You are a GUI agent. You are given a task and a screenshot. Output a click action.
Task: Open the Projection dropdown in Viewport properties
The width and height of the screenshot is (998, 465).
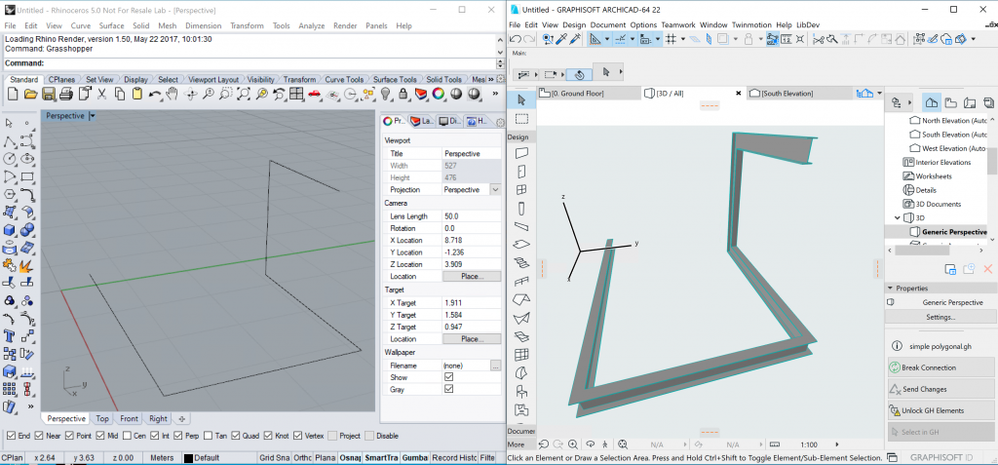495,190
